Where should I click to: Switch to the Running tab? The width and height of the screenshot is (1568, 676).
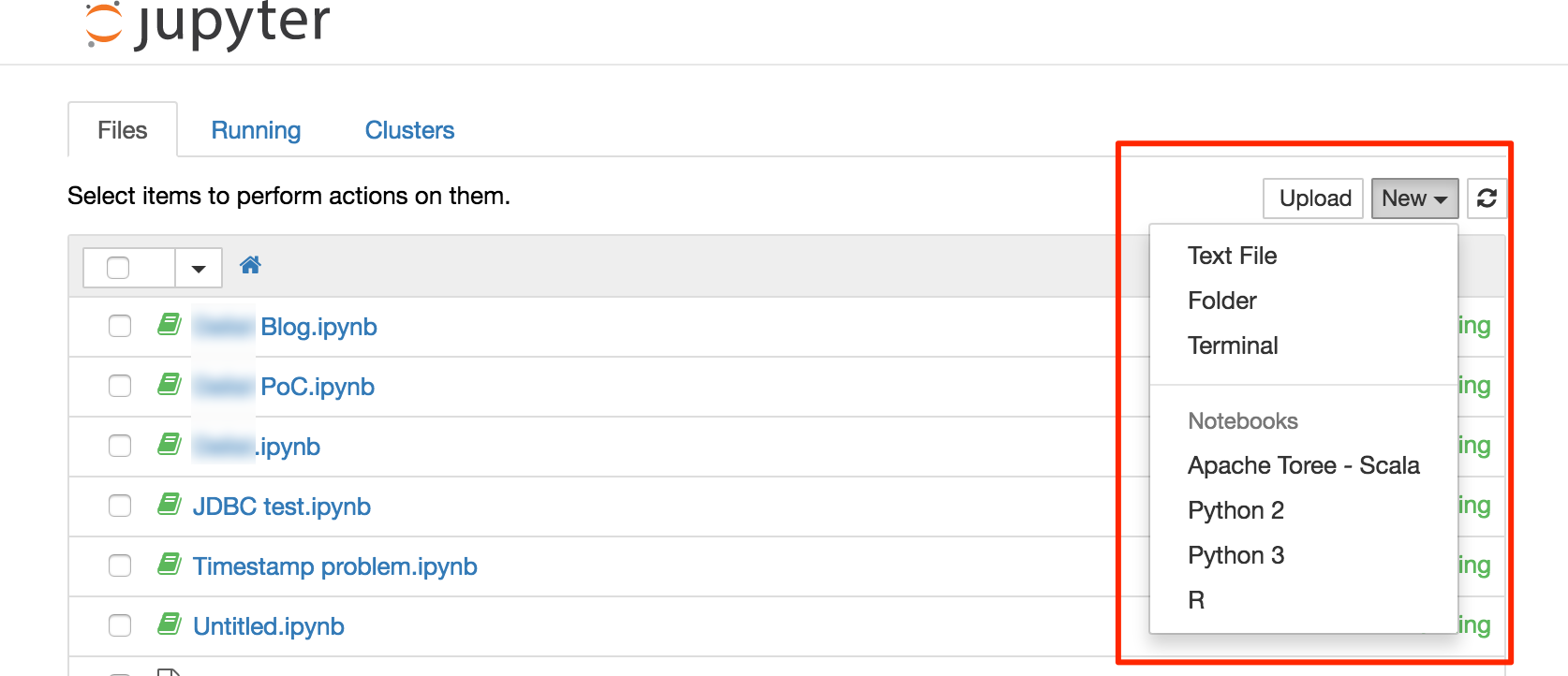tap(256, 130)
